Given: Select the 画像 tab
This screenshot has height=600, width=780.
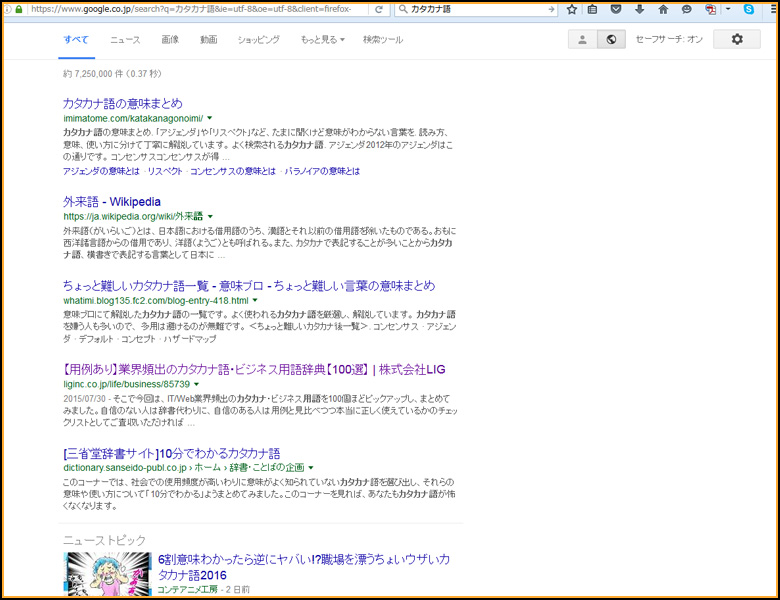Looking at the screenshot, I should coord(170,39).
